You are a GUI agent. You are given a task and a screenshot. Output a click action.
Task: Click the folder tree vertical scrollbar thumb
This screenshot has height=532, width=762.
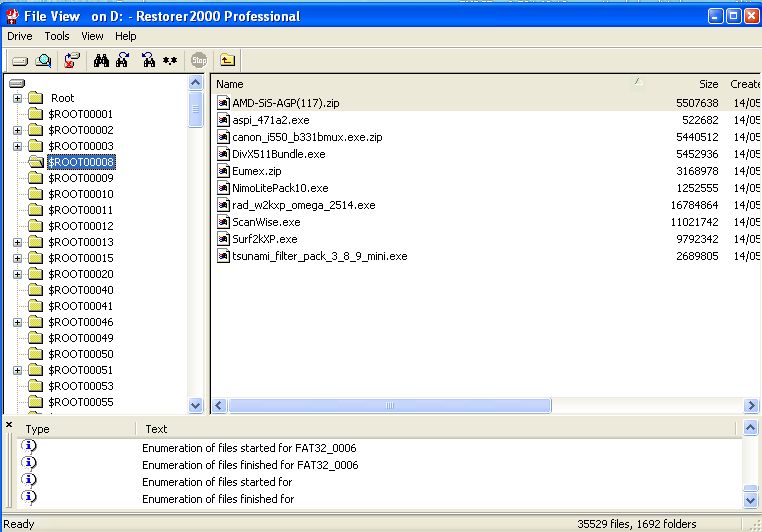point(195,109)
